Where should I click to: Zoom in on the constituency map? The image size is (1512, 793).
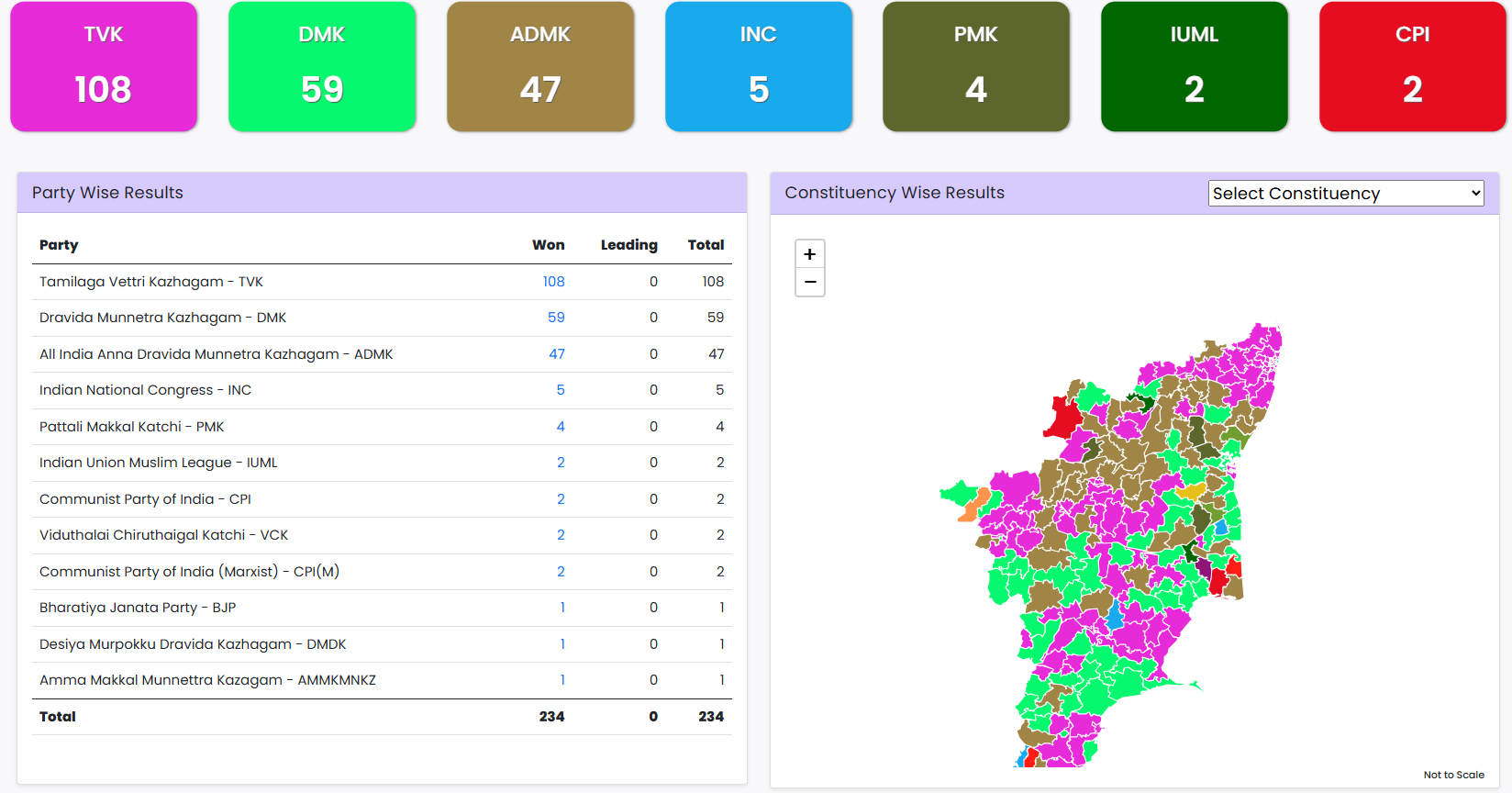click(809, 254)
